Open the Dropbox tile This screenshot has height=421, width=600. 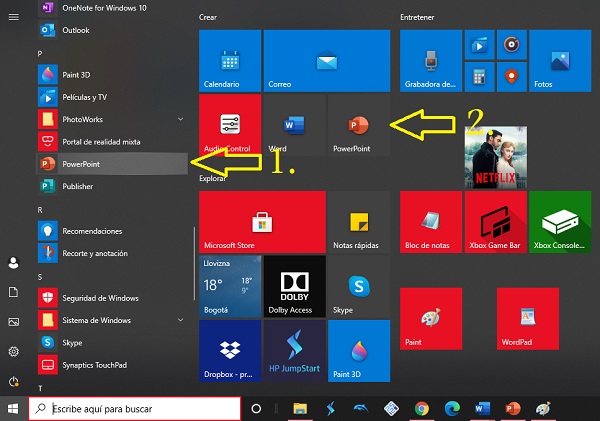230,351
